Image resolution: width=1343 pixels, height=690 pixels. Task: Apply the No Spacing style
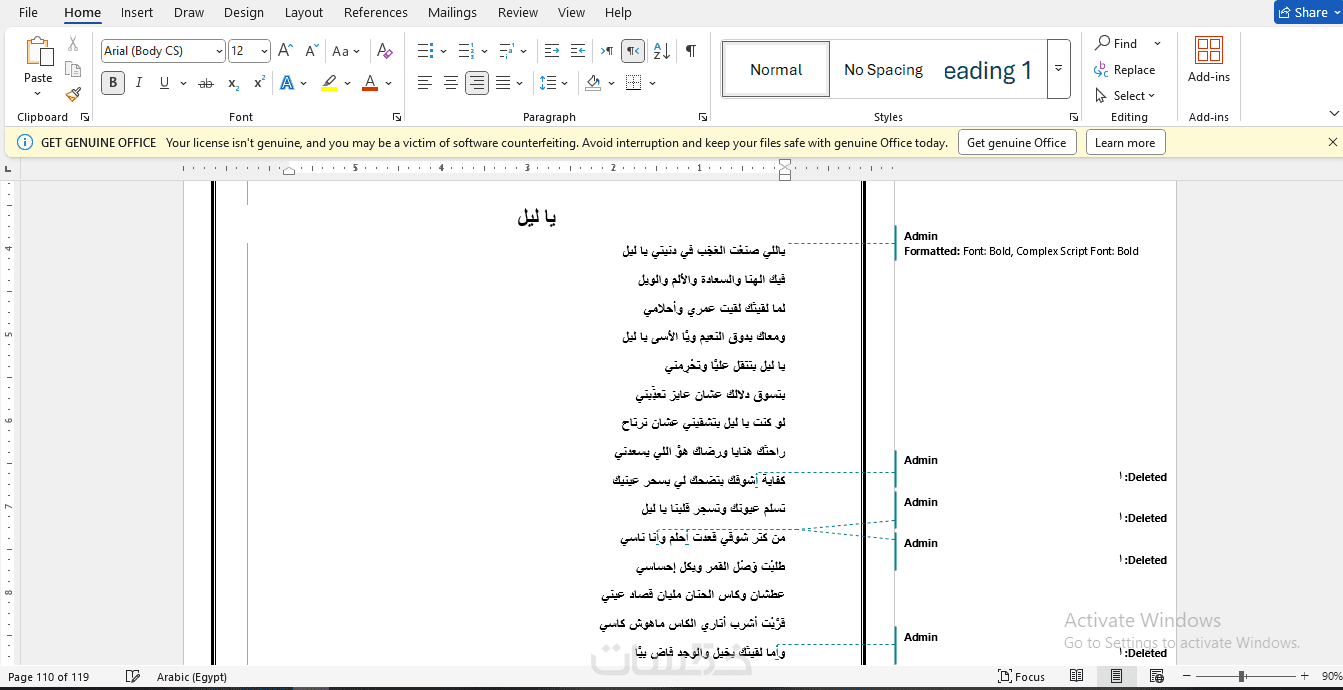coord(884,69)
